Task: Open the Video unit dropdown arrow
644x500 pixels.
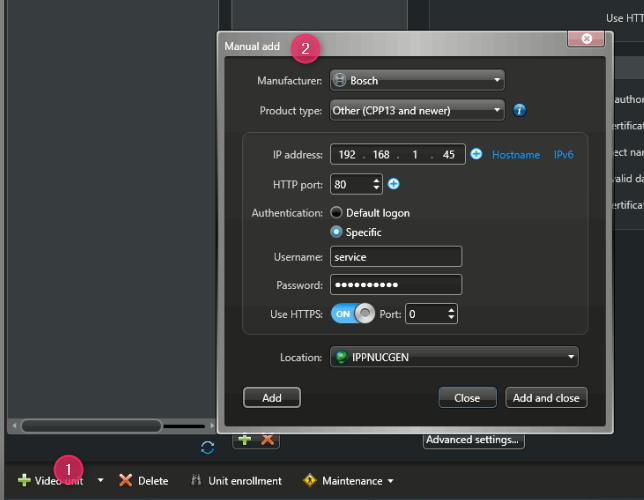Action: coord(101,481)
